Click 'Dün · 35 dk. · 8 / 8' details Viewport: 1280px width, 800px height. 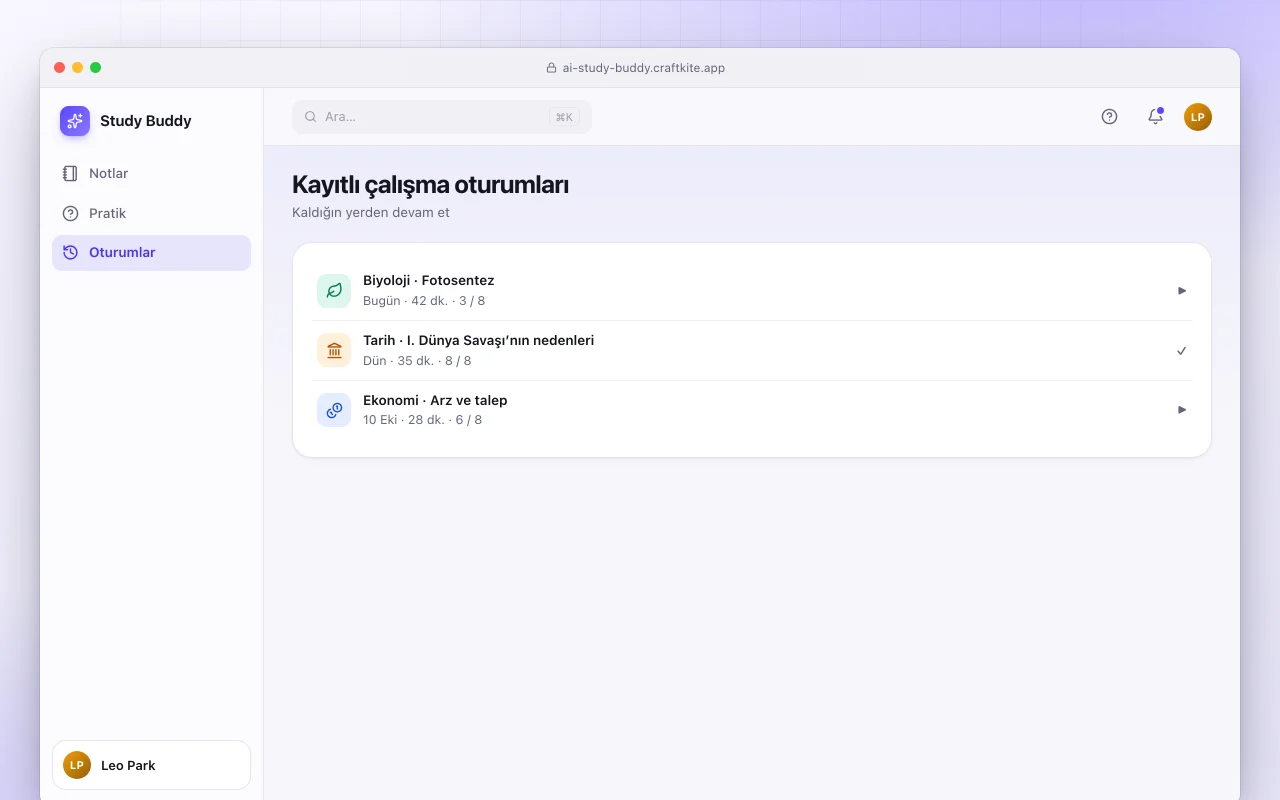(x=417, y=361)
